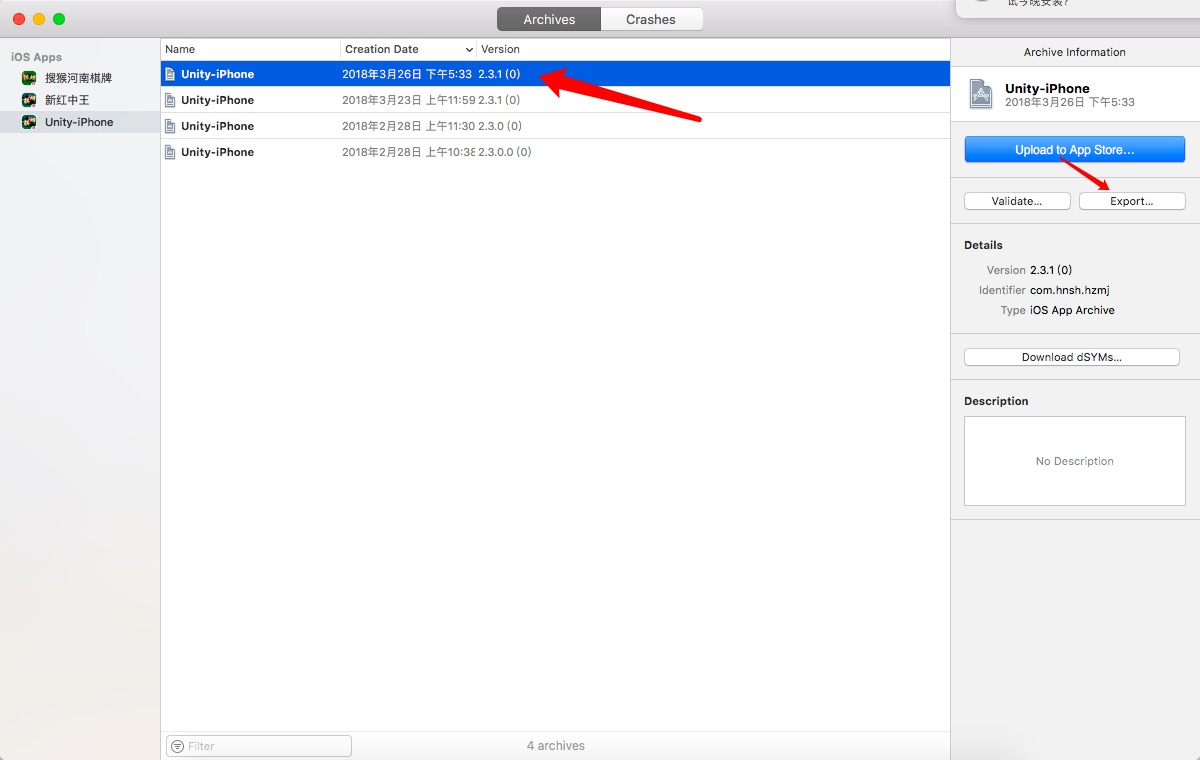Click the Unity-iPhone archive thumbnail under Archive Information

pos(981,94)
